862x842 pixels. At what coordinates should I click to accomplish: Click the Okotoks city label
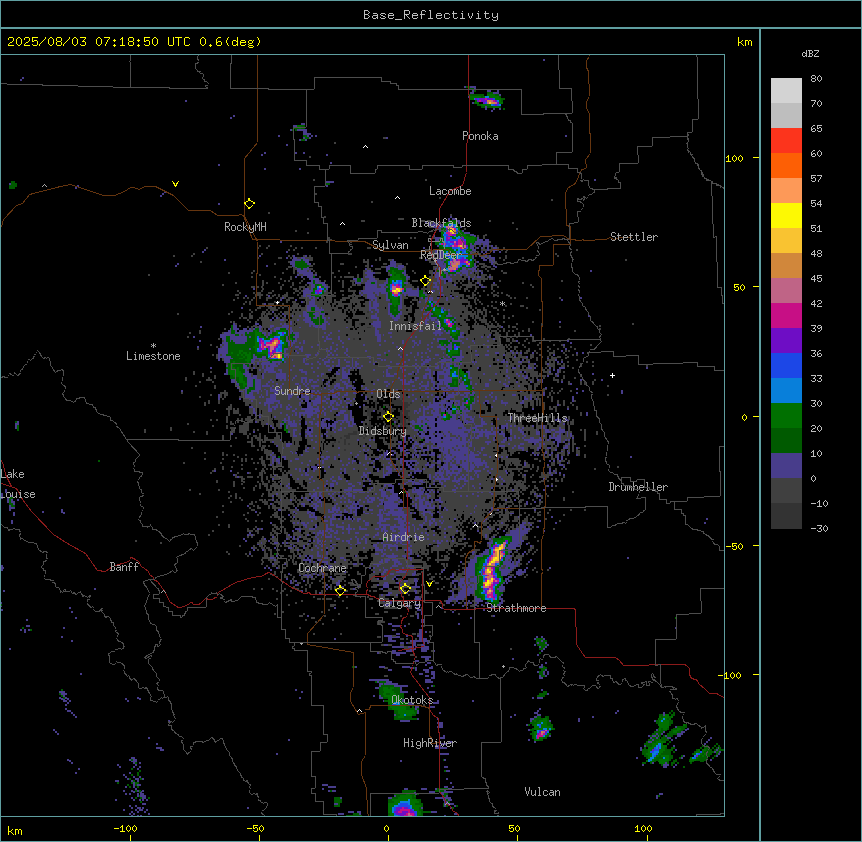point(412,700)
